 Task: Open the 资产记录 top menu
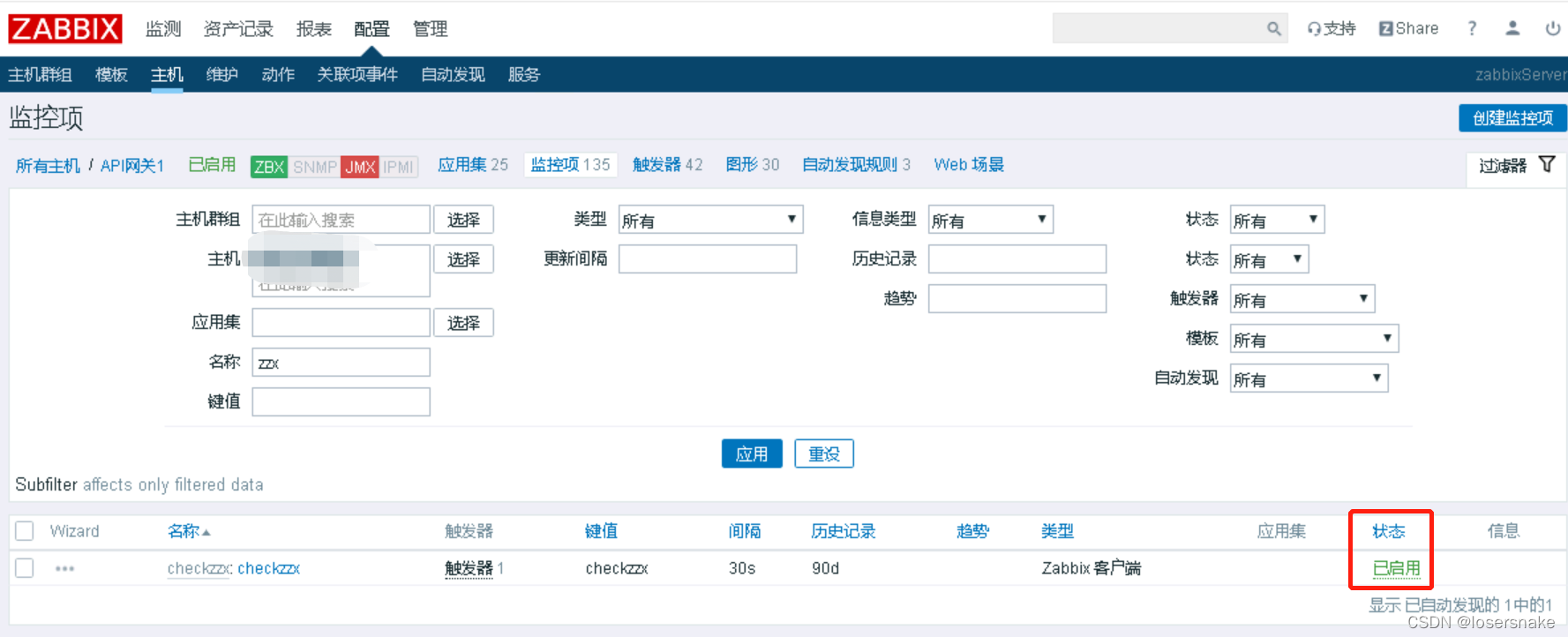(x=238, y=29)
